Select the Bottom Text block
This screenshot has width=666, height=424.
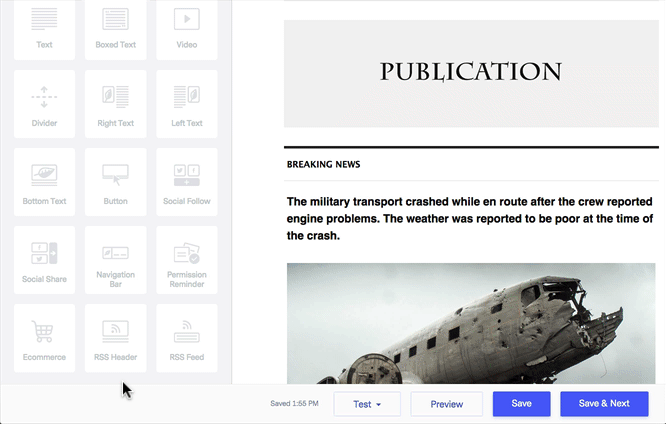point(44,182)
